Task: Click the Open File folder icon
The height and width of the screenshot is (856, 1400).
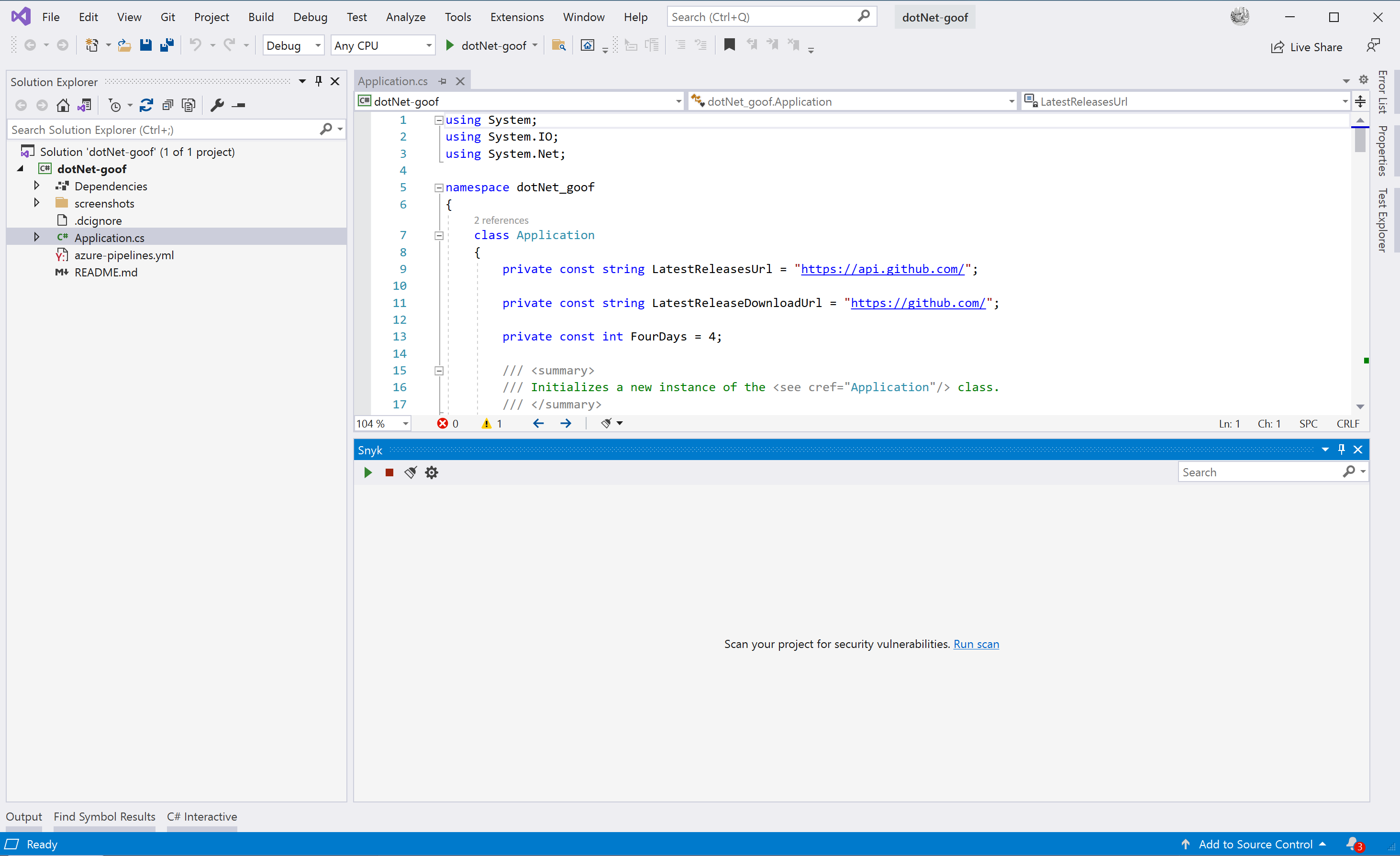Action: [x=124, y=45]
